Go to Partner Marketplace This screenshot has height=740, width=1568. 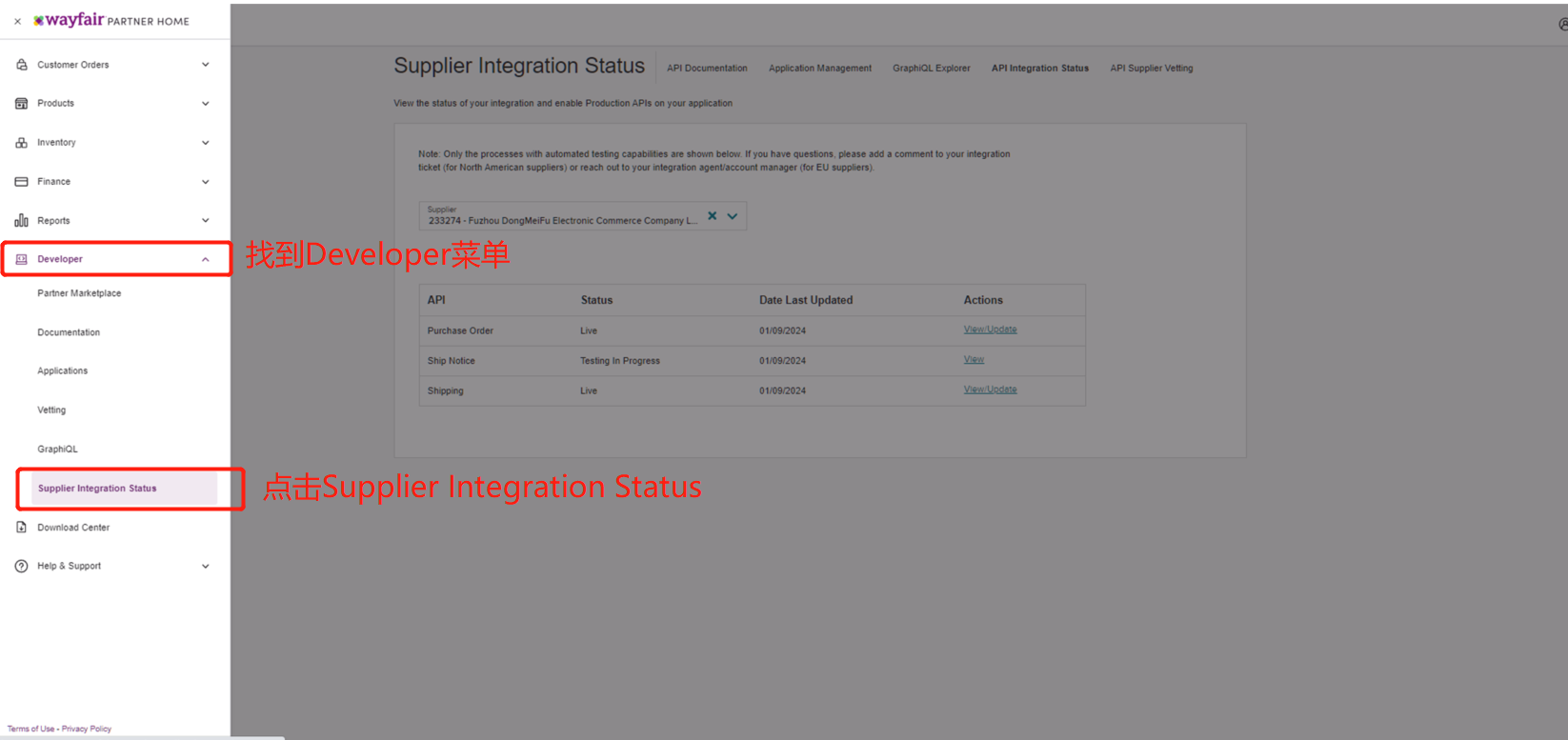79,293
